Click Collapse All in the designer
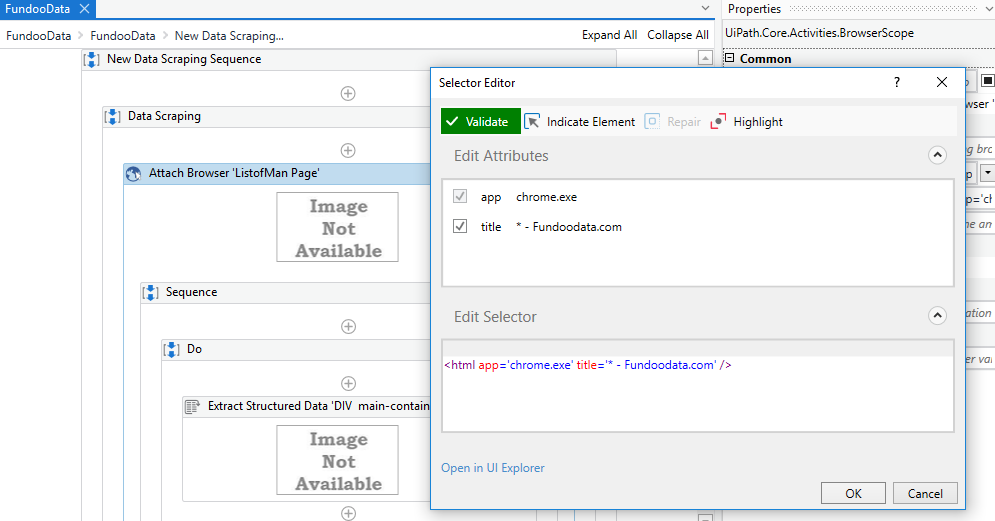The width and height of the screenshot is (995, 521). [x=678, y=35]
